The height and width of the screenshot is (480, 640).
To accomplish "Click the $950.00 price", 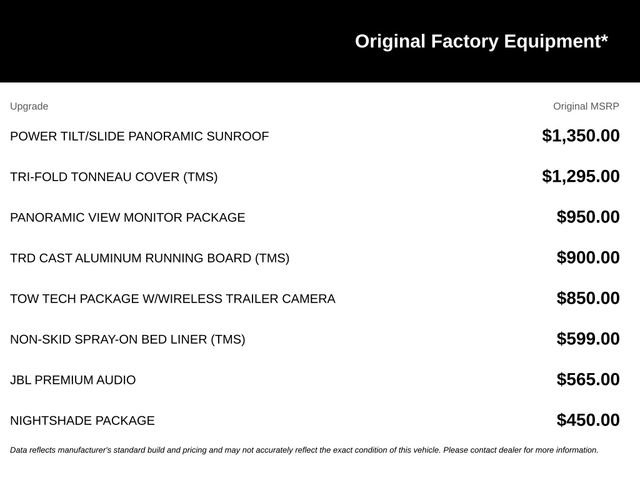I will pos(588,217).
